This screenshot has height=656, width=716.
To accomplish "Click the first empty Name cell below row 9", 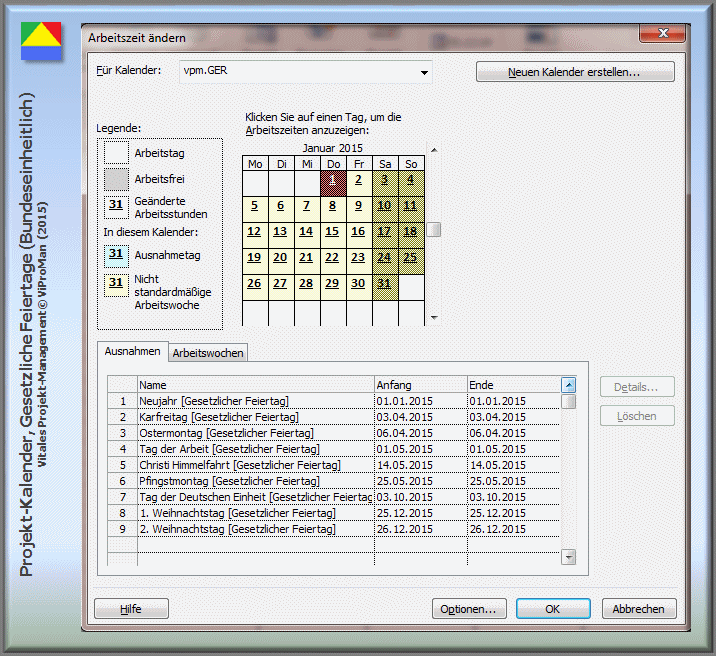I will click(x=256, y=545).
